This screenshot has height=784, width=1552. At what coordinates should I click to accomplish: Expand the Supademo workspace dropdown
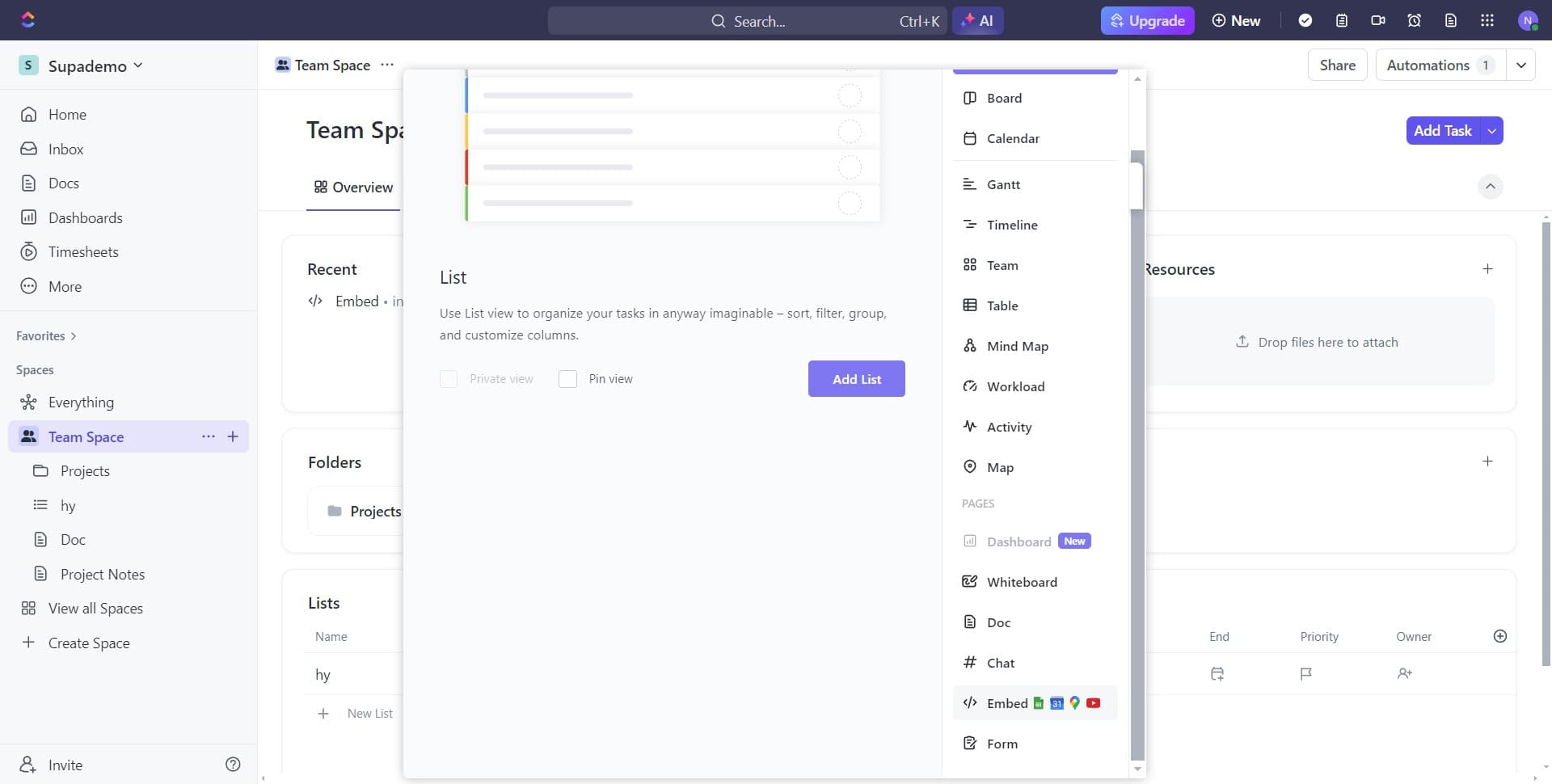(x=138, y=65)
